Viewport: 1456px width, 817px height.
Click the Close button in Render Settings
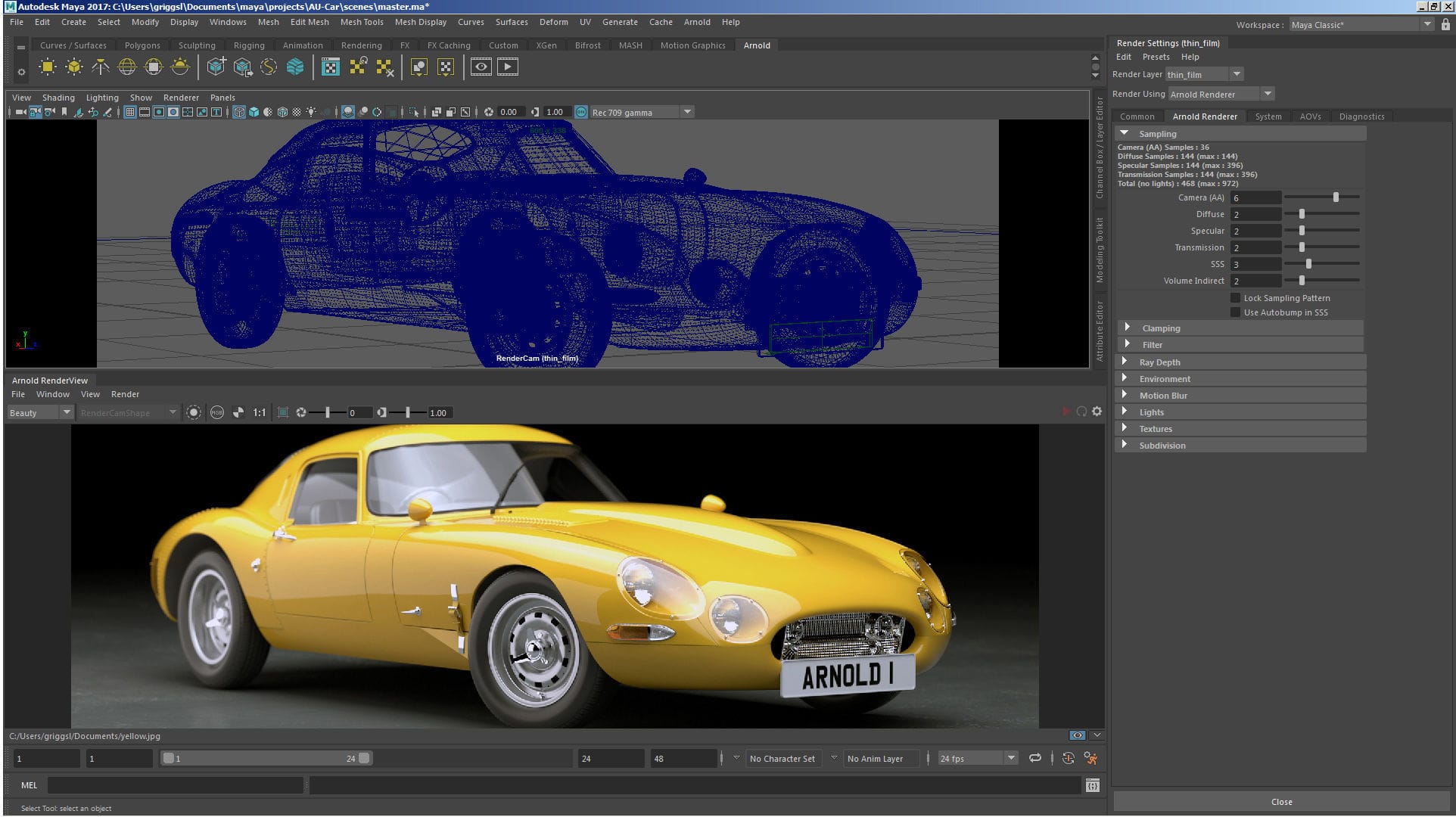coord(1280,800)
